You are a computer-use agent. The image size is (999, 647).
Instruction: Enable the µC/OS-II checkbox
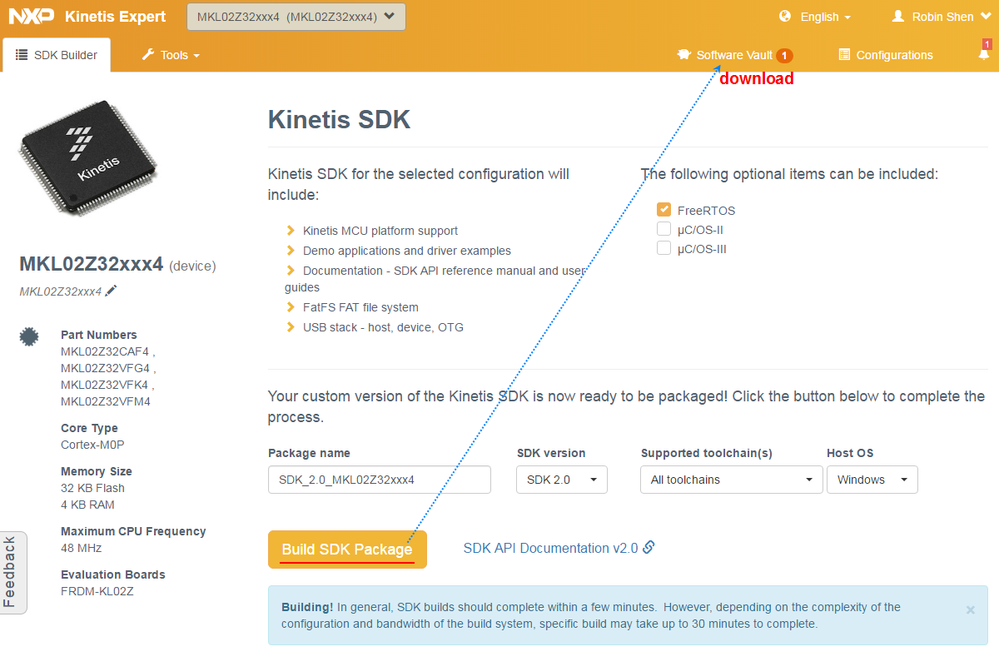pos(664,229)
